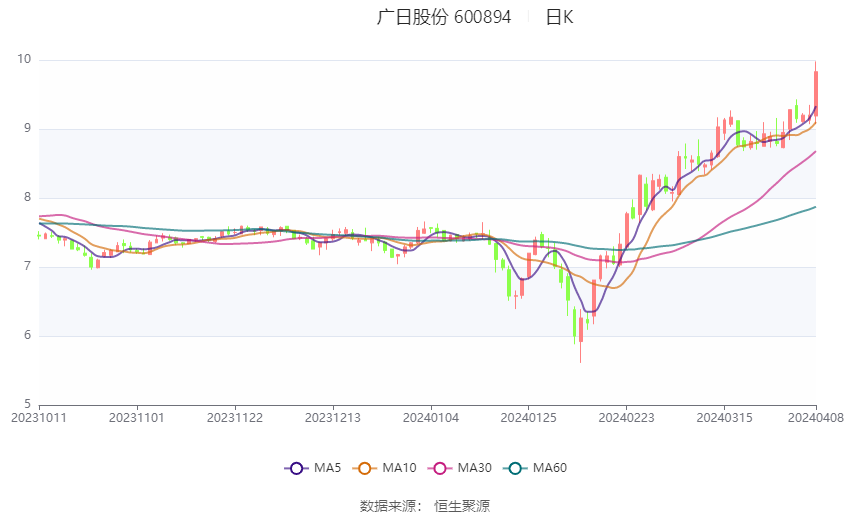Click the 20231122 x-axis date label
This screenshot has height=518, width=850.
235,418
